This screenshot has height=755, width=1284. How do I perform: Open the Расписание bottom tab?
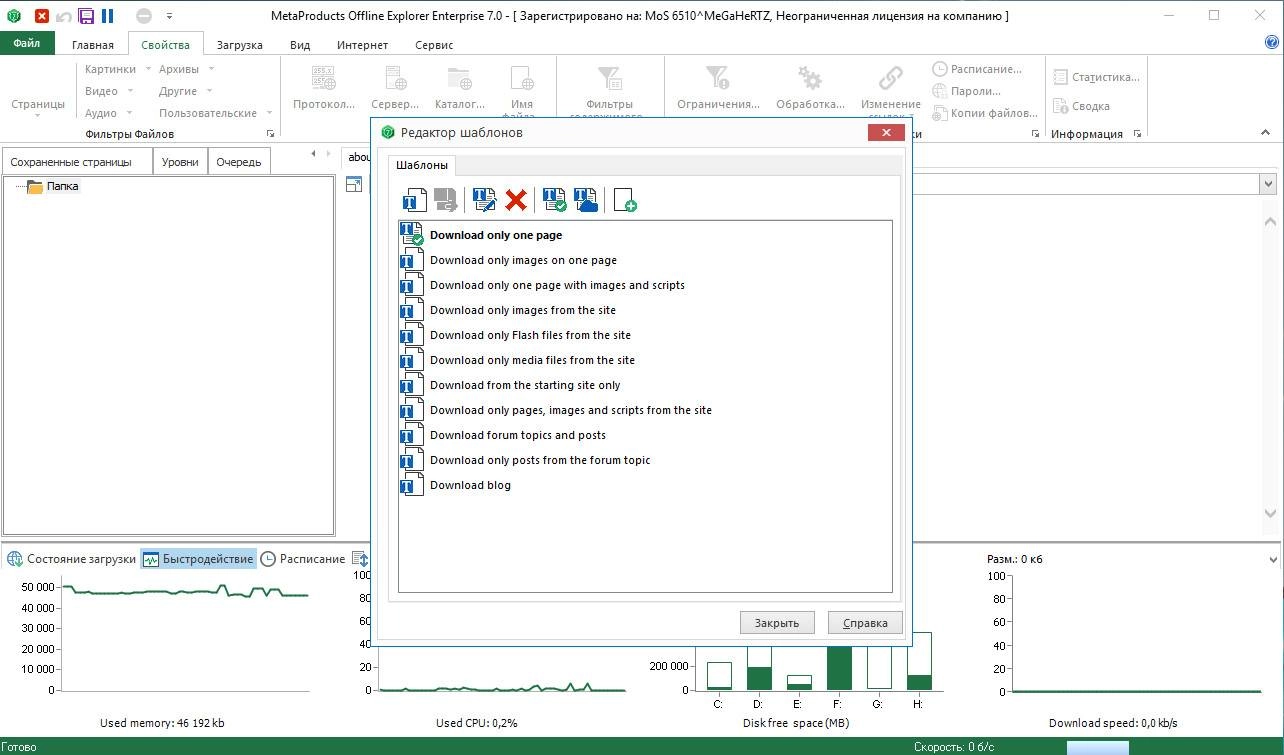pyautogui.click(x=303, y=559)
